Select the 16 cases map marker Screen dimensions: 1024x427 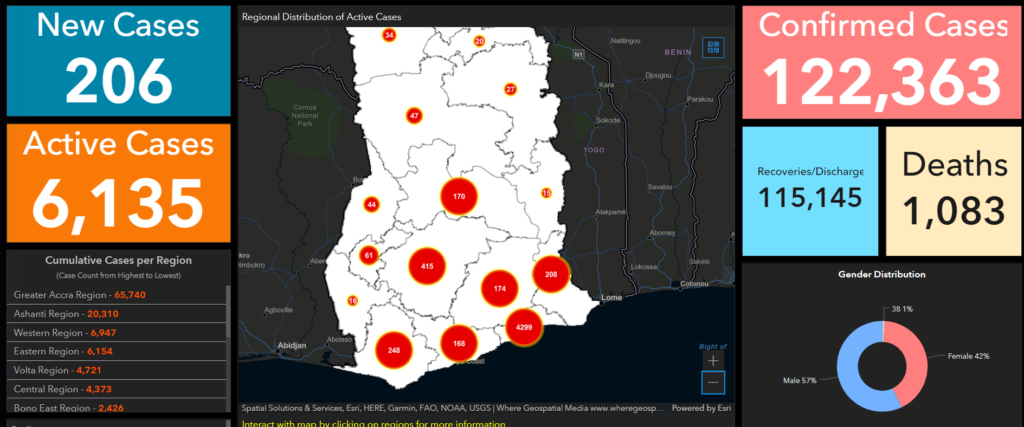coord(353,301)
